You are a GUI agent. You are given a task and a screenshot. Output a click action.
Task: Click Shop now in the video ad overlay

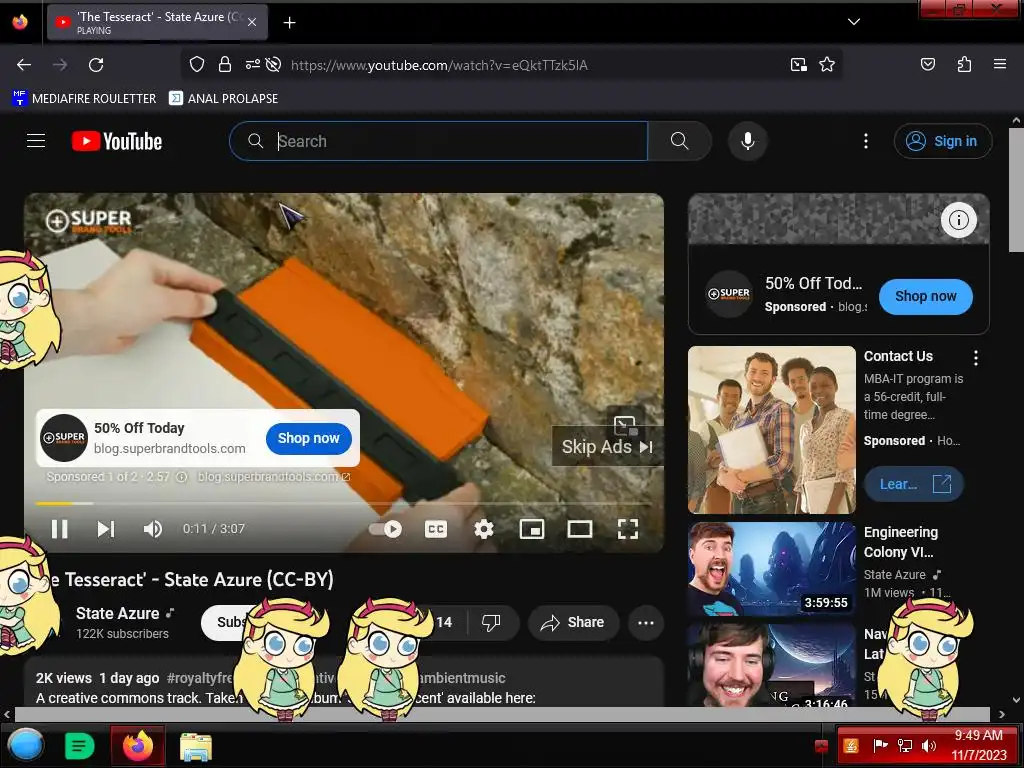pyautogui.click(x=309, y=438)
